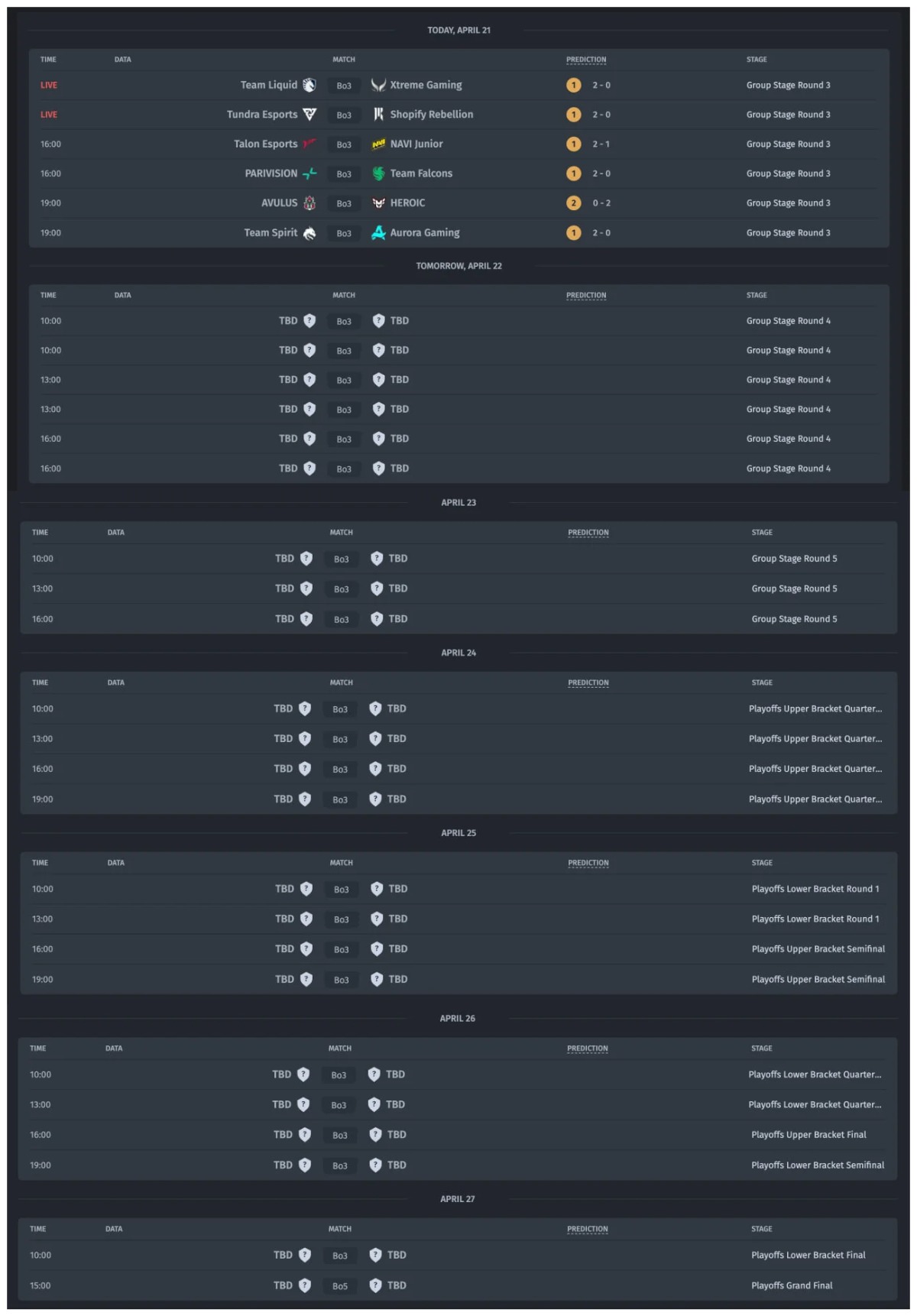This screenshot has height=1316, width=917.
Task: Click the prediction badge for AVULUS vs HEROIC
Action: pos(574,203)
